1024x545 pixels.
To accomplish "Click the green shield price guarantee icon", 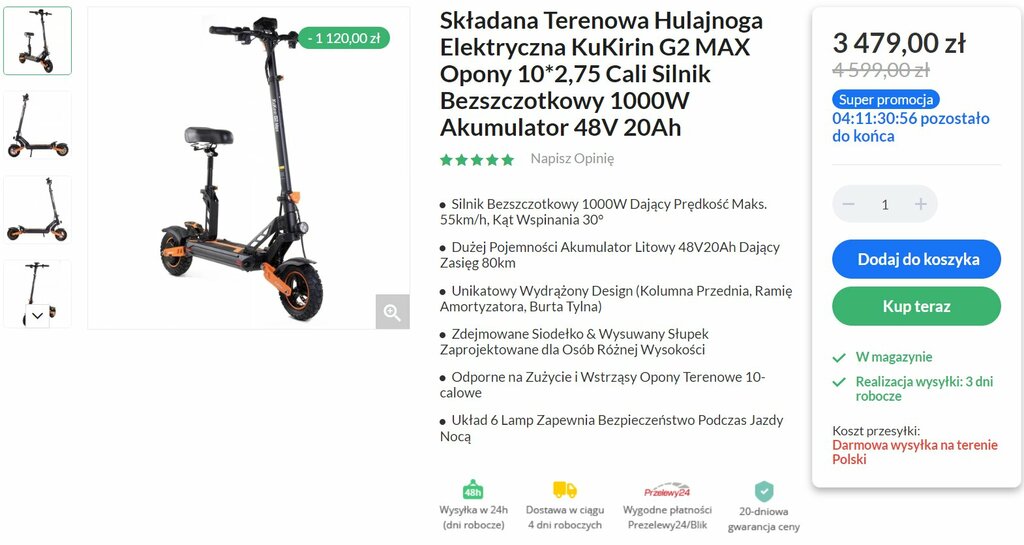I will (763, 491).
